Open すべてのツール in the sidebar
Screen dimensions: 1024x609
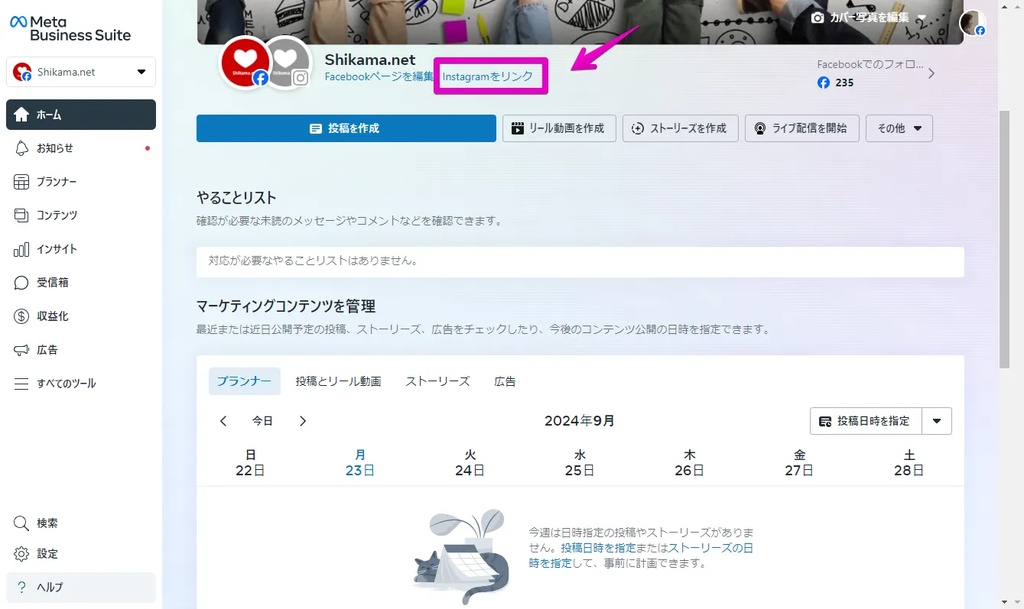click(81, 383)
